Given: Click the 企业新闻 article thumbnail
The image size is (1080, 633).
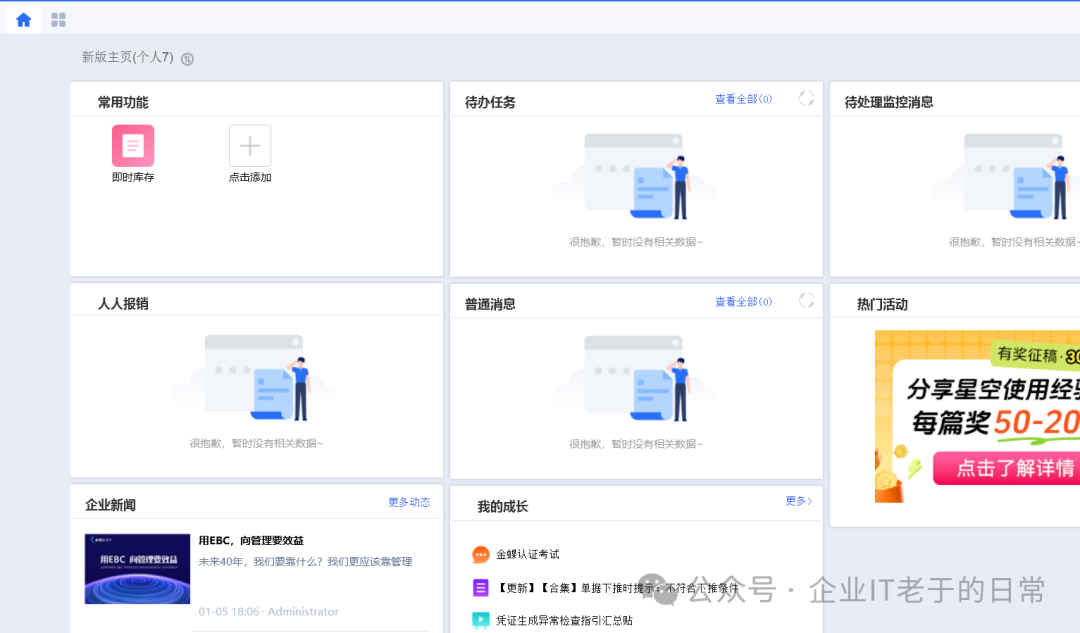Looking at the screenshot, I should (138, 569).
